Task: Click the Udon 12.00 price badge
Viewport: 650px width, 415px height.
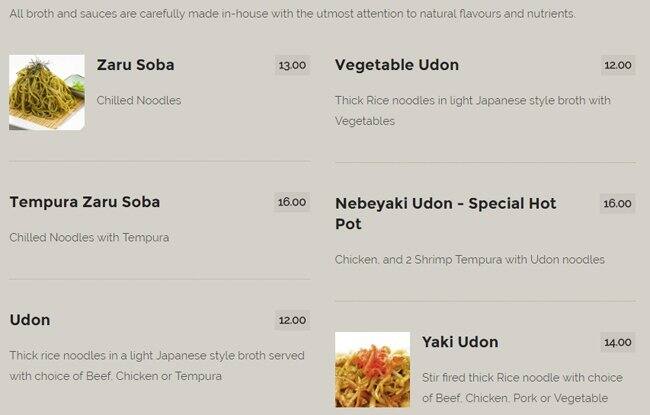Action: coord(292,321)
